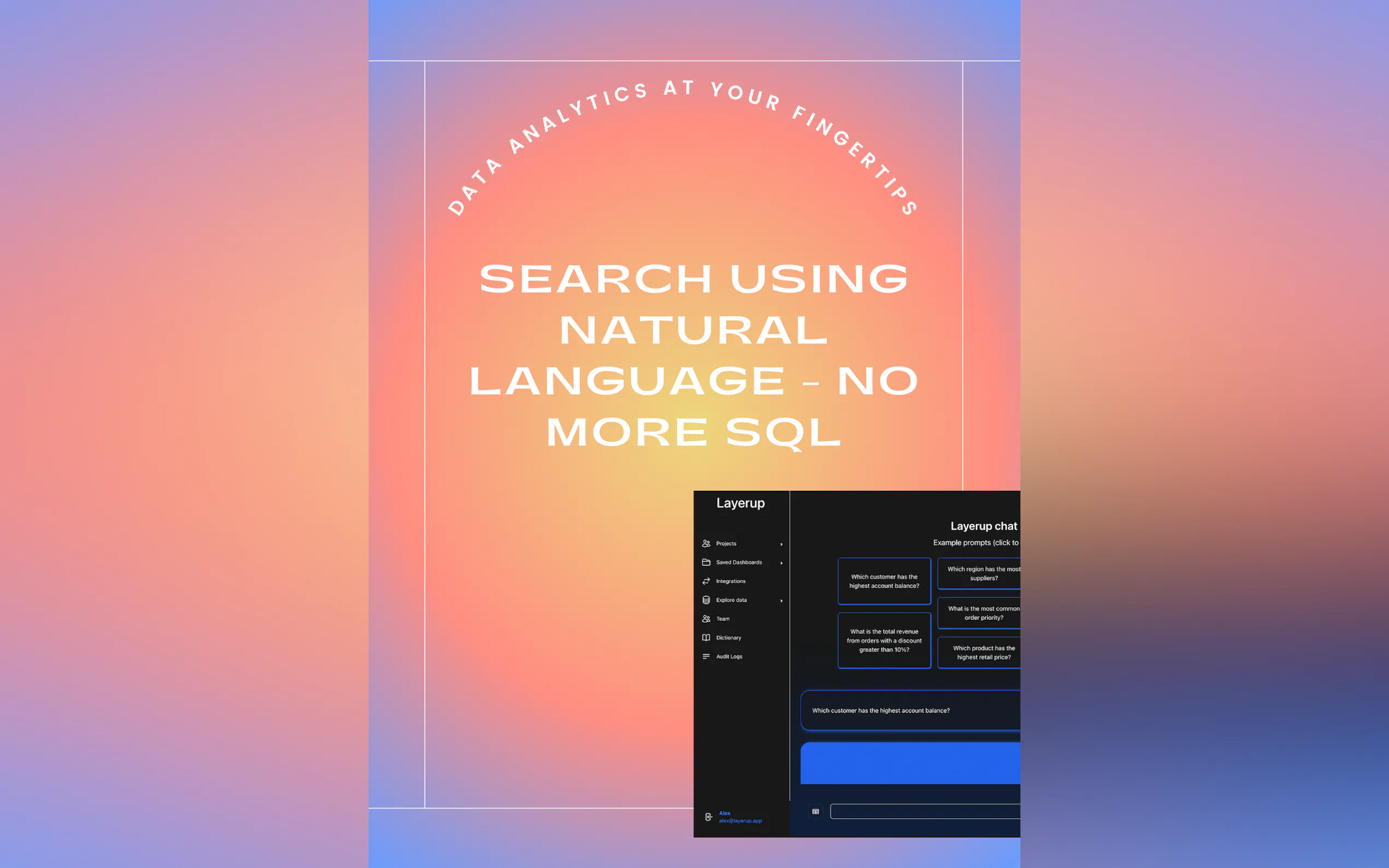Viewport: 1389px width, 868px height.
Task: Expand the Saved Dashboards submenu arrow
Action: pos(781,562)
